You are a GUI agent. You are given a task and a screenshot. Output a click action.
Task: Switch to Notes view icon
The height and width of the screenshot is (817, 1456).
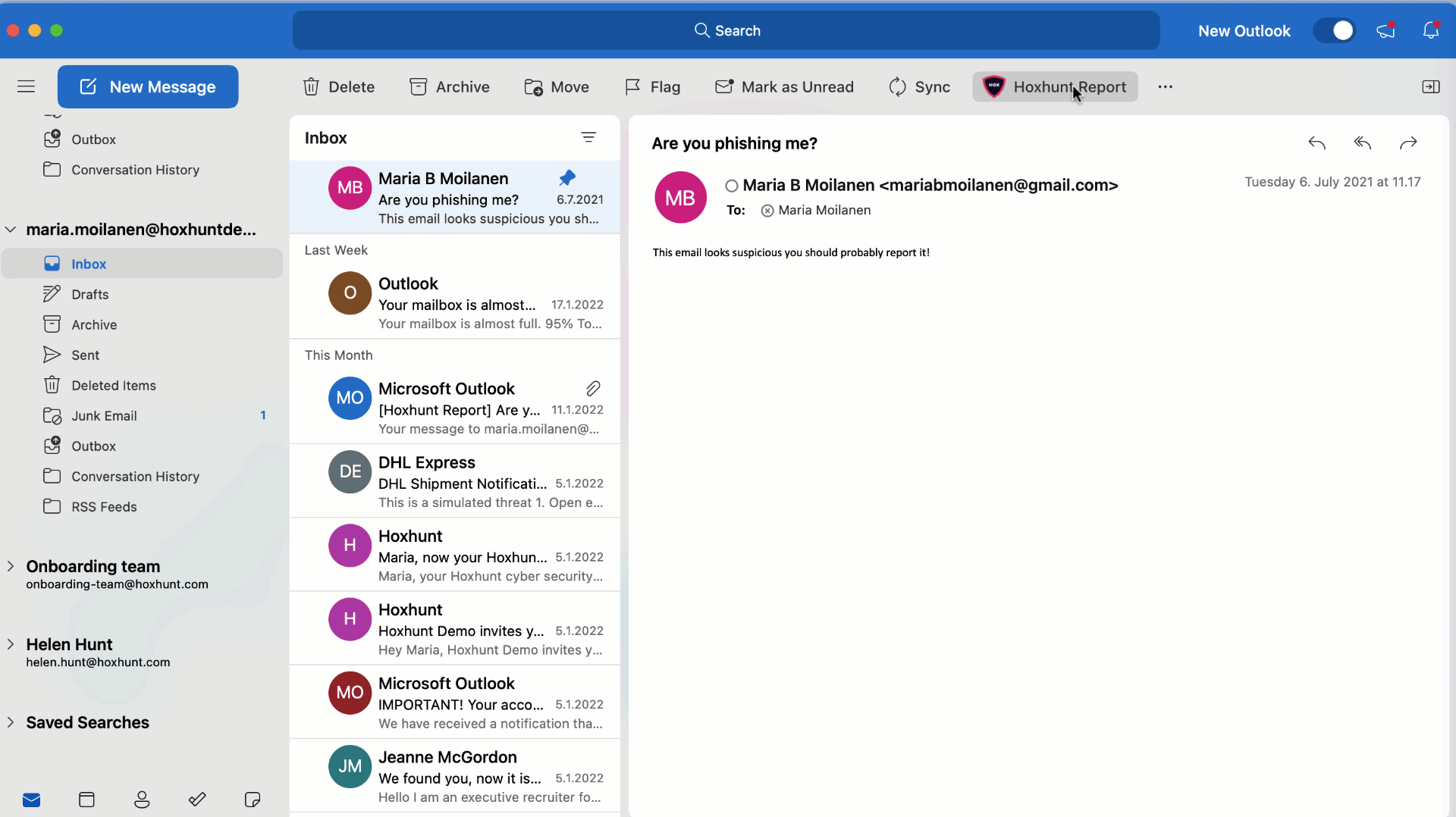(253, 800)
